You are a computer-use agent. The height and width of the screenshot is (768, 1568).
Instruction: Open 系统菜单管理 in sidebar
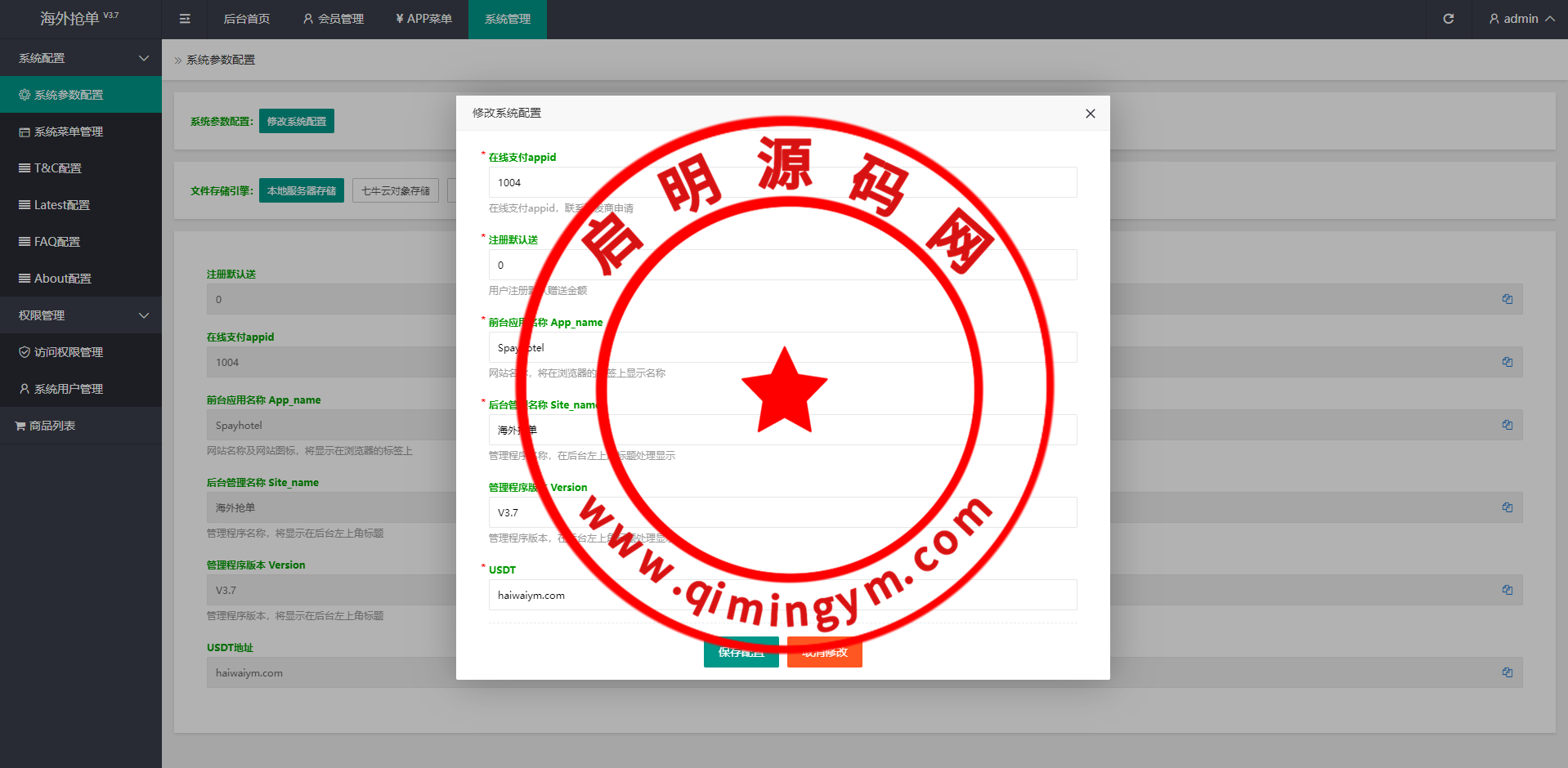pos(69,132)
